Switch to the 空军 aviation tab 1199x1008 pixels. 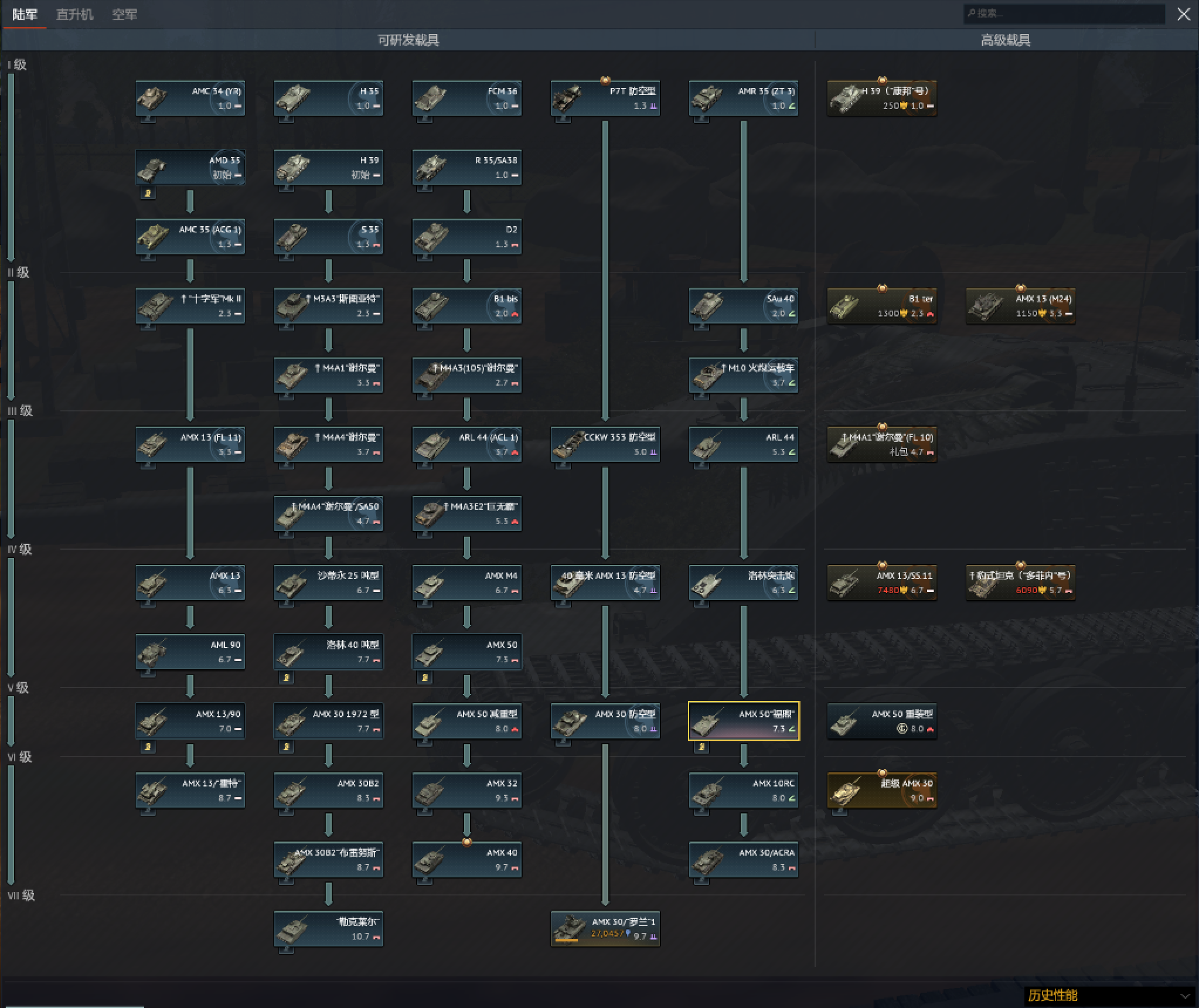pos(124,15)
